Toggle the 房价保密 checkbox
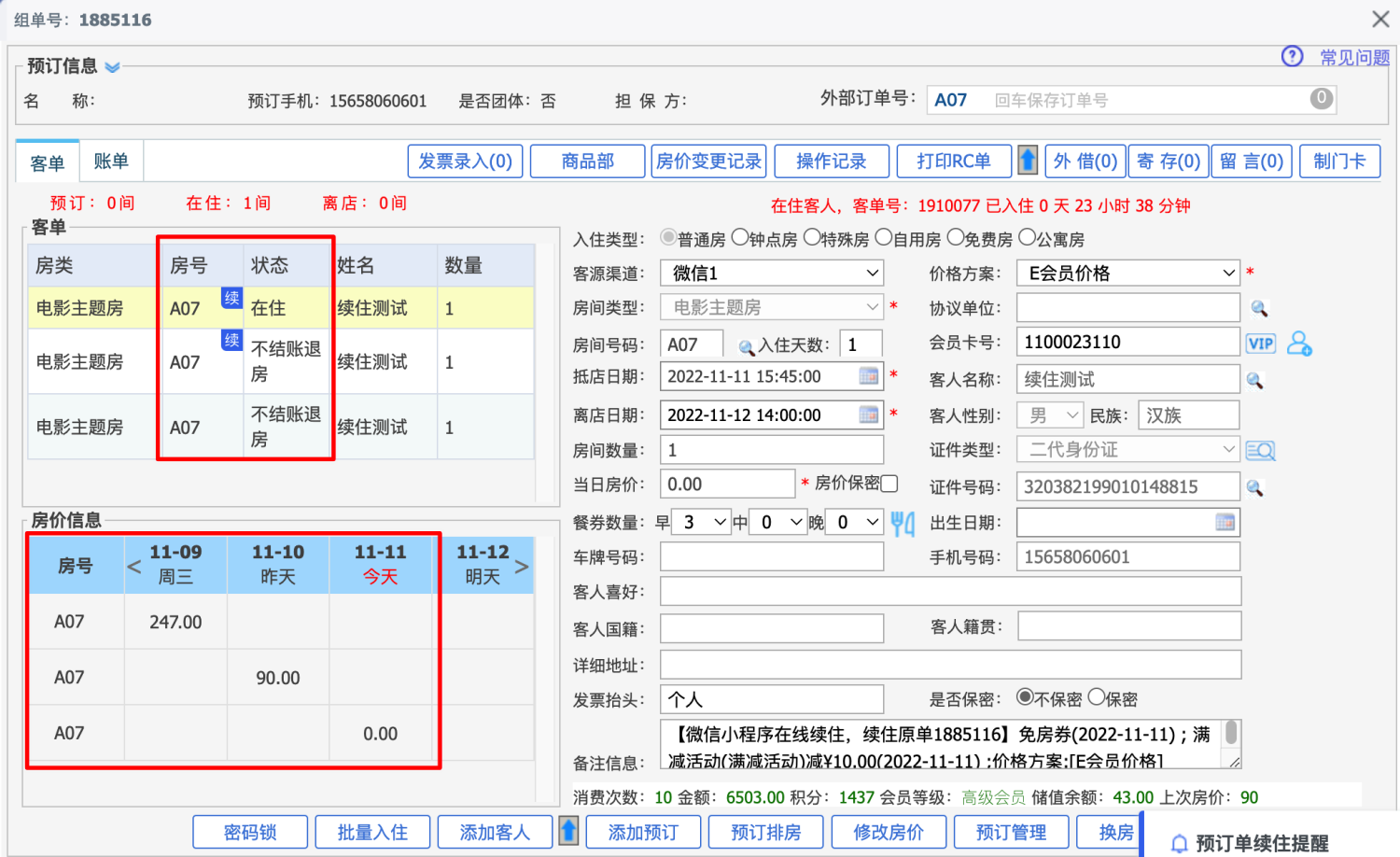 [x=889, y=484]
